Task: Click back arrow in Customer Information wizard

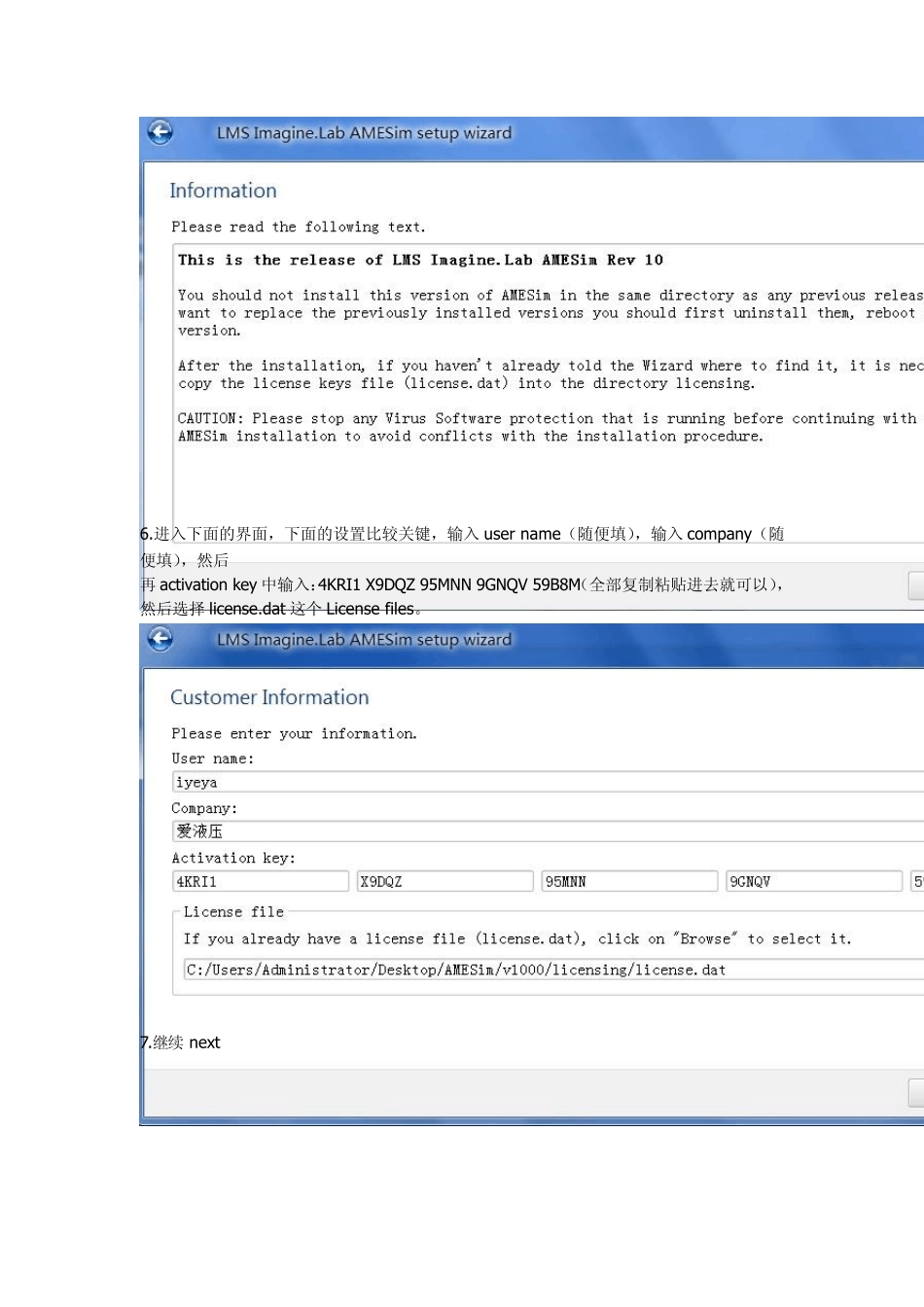Action: coord(160,639)
